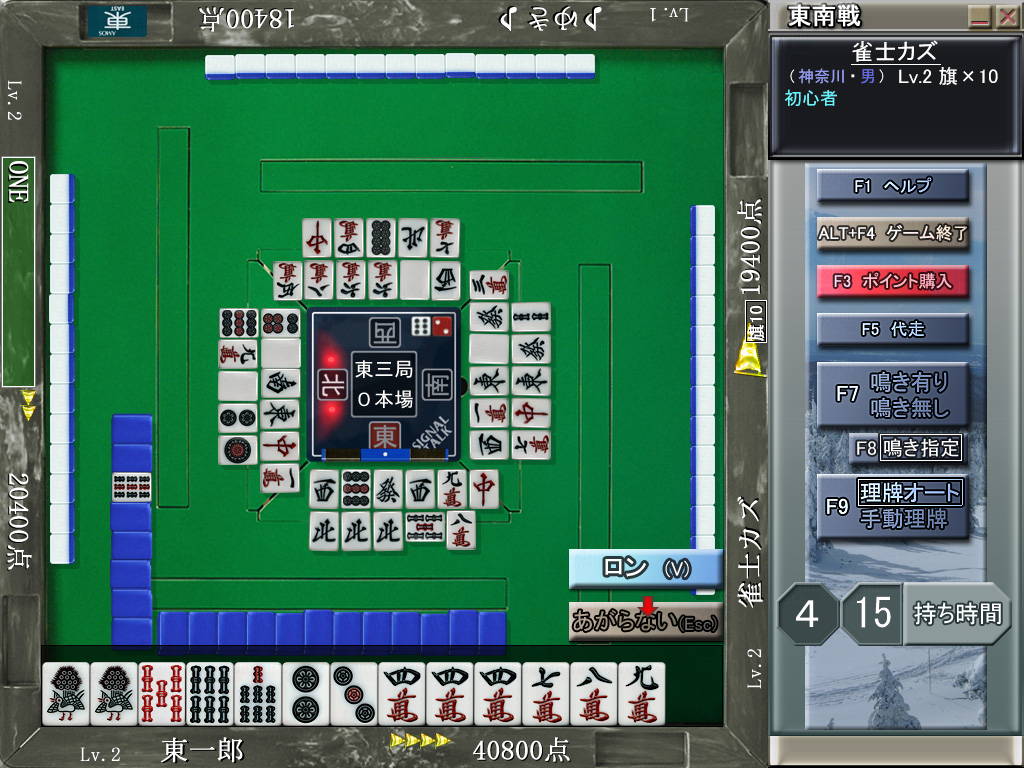The image size is (1024, 768).
Task: Decline the win with あがらない
Action: click(x=645, y=622)
